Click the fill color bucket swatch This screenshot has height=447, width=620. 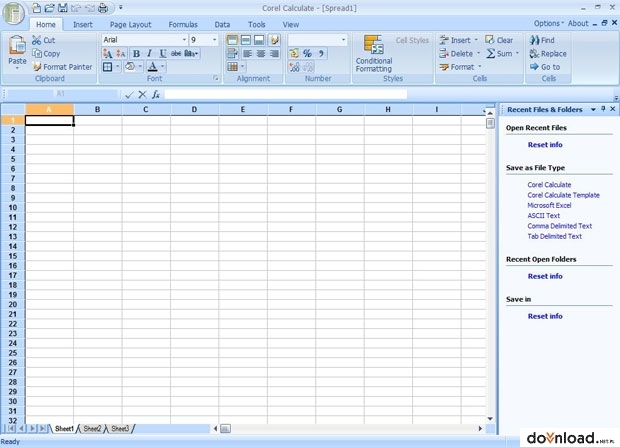tap(130, 66)
